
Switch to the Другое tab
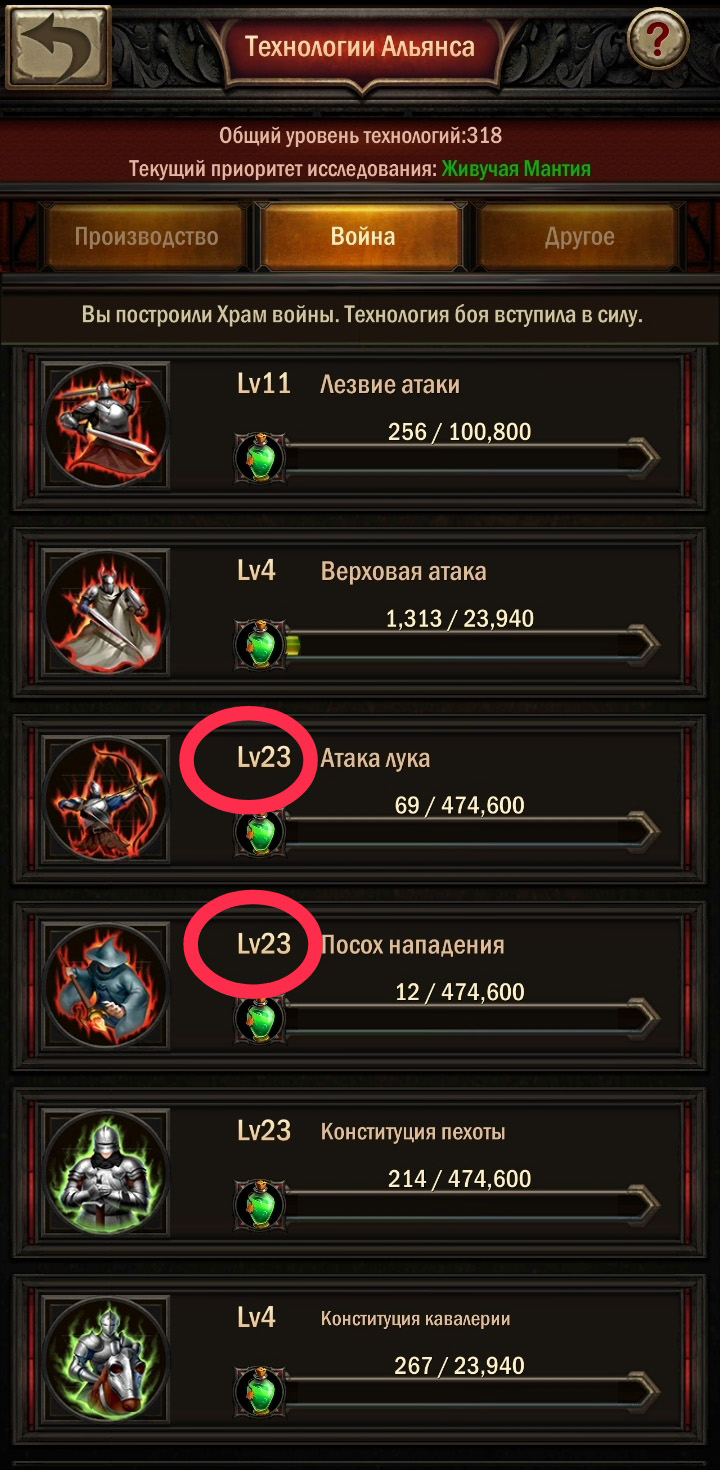579,237
